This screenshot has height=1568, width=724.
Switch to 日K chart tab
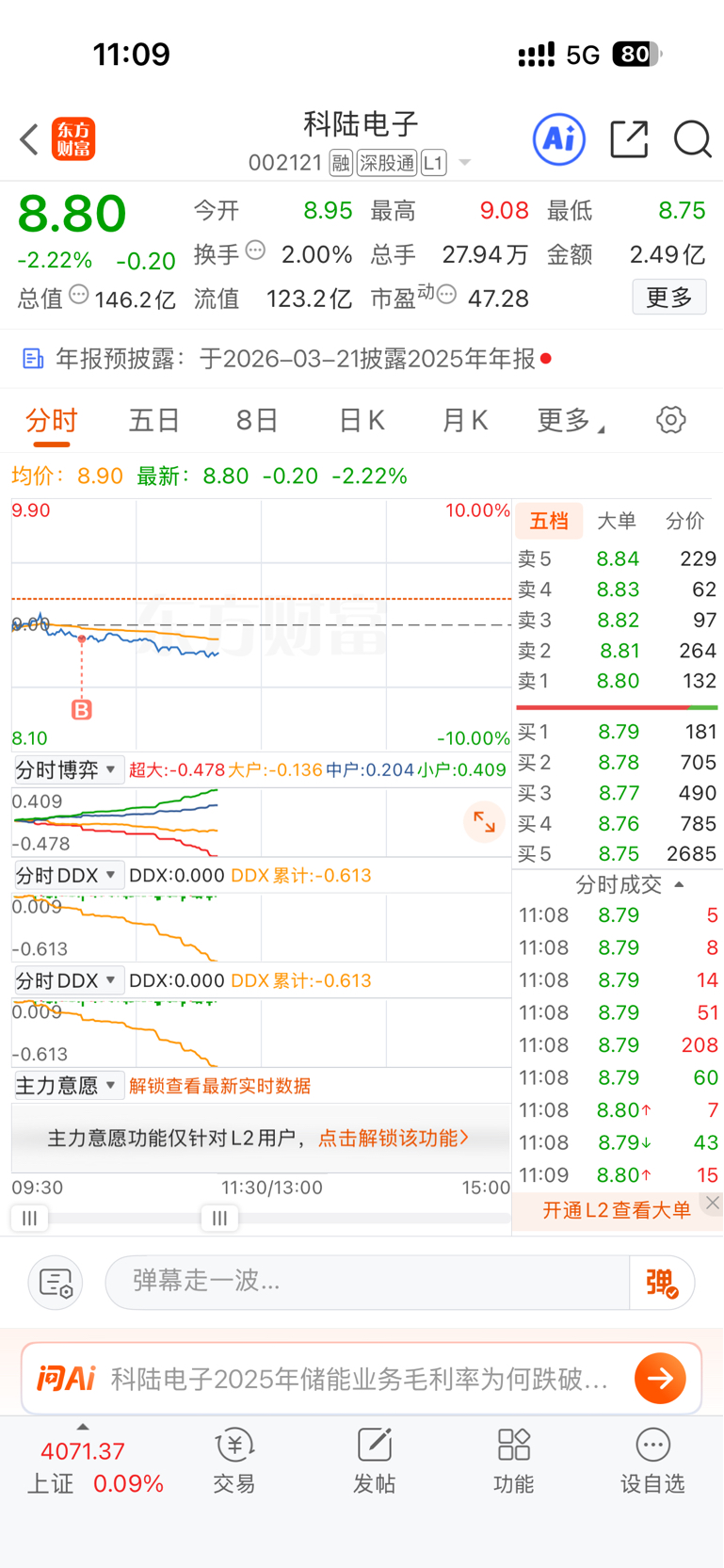point(362,420)
